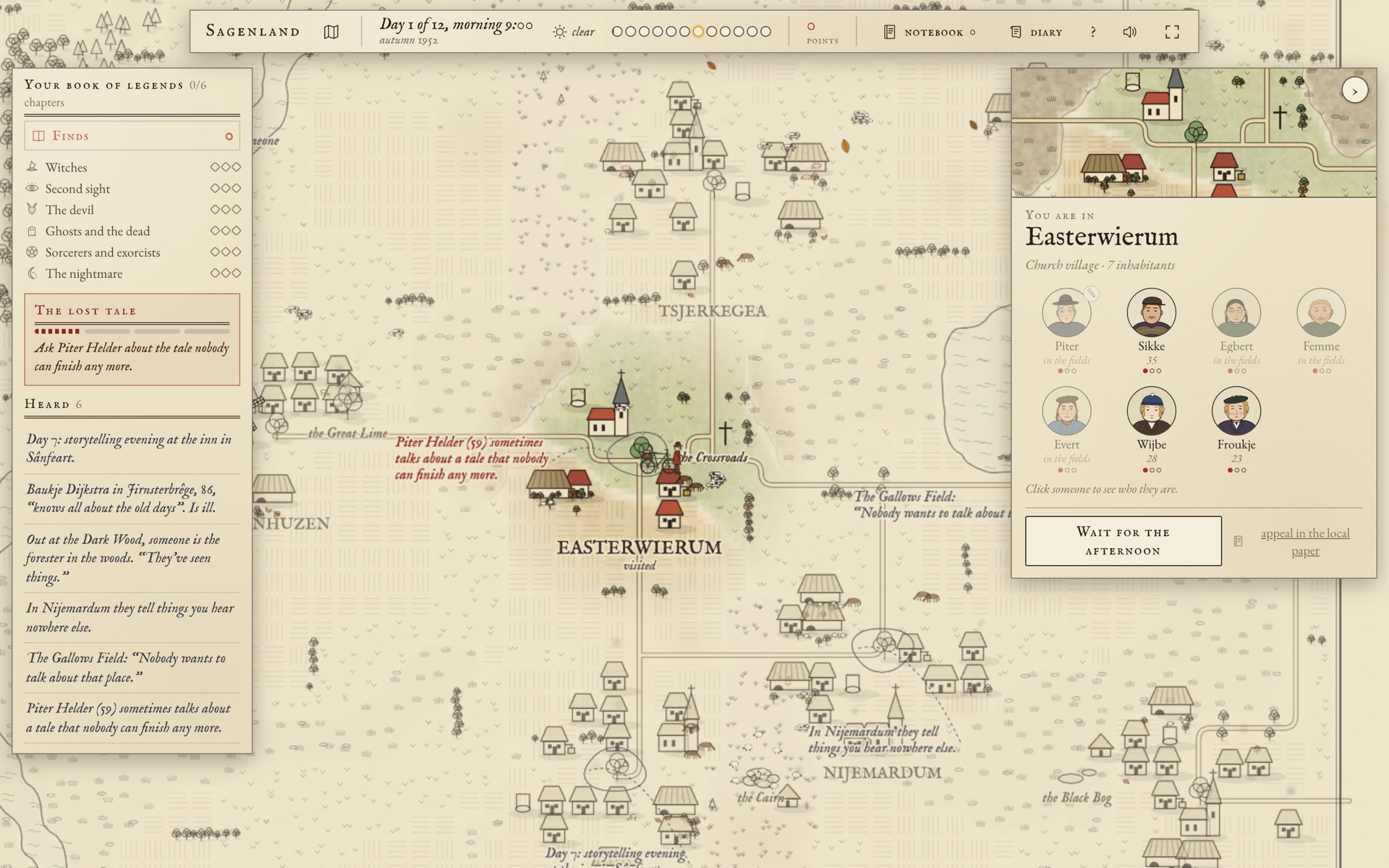1389x868 pixels.
Task: Select Wijbe's portrait
Action: click(1151, 411)
